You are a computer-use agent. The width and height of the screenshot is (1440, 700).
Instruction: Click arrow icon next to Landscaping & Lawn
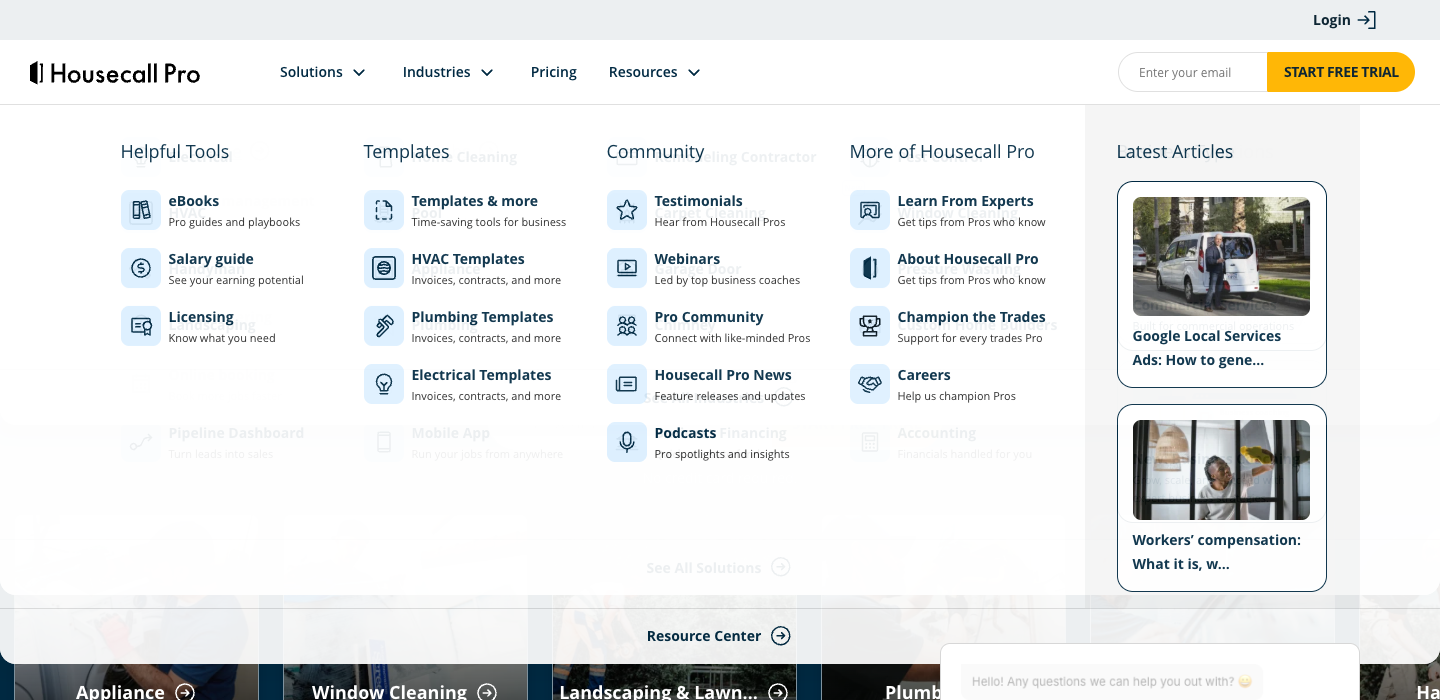(778, 692)
